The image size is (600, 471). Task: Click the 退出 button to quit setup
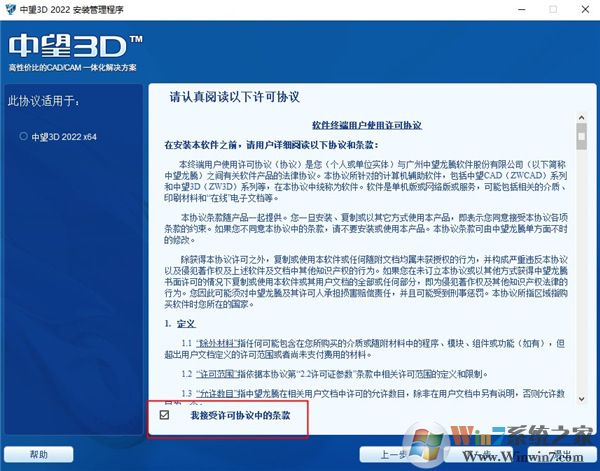[562, 455]
